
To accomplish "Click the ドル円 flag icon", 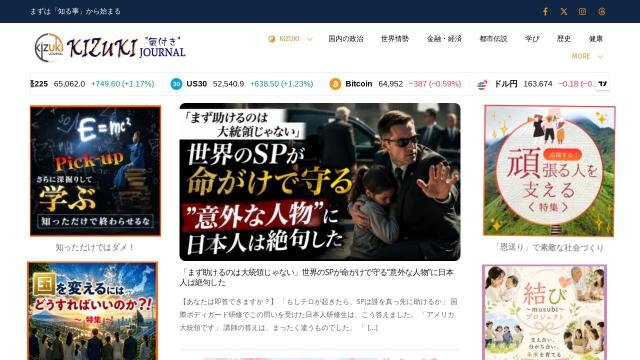I will pos(482,84).
